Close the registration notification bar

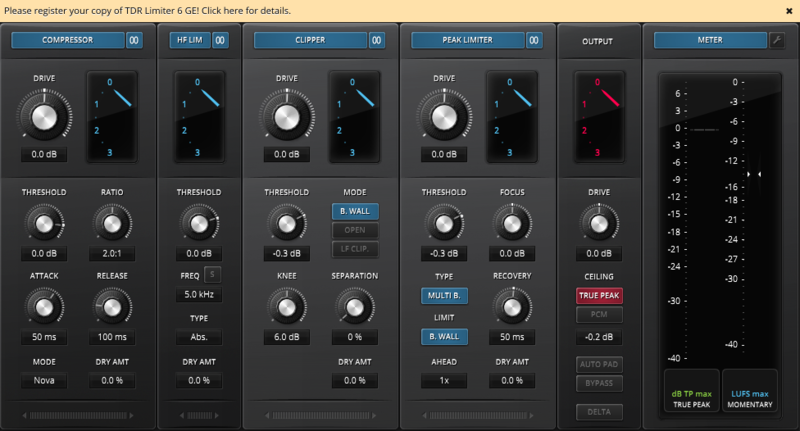[x=789, y=10]
